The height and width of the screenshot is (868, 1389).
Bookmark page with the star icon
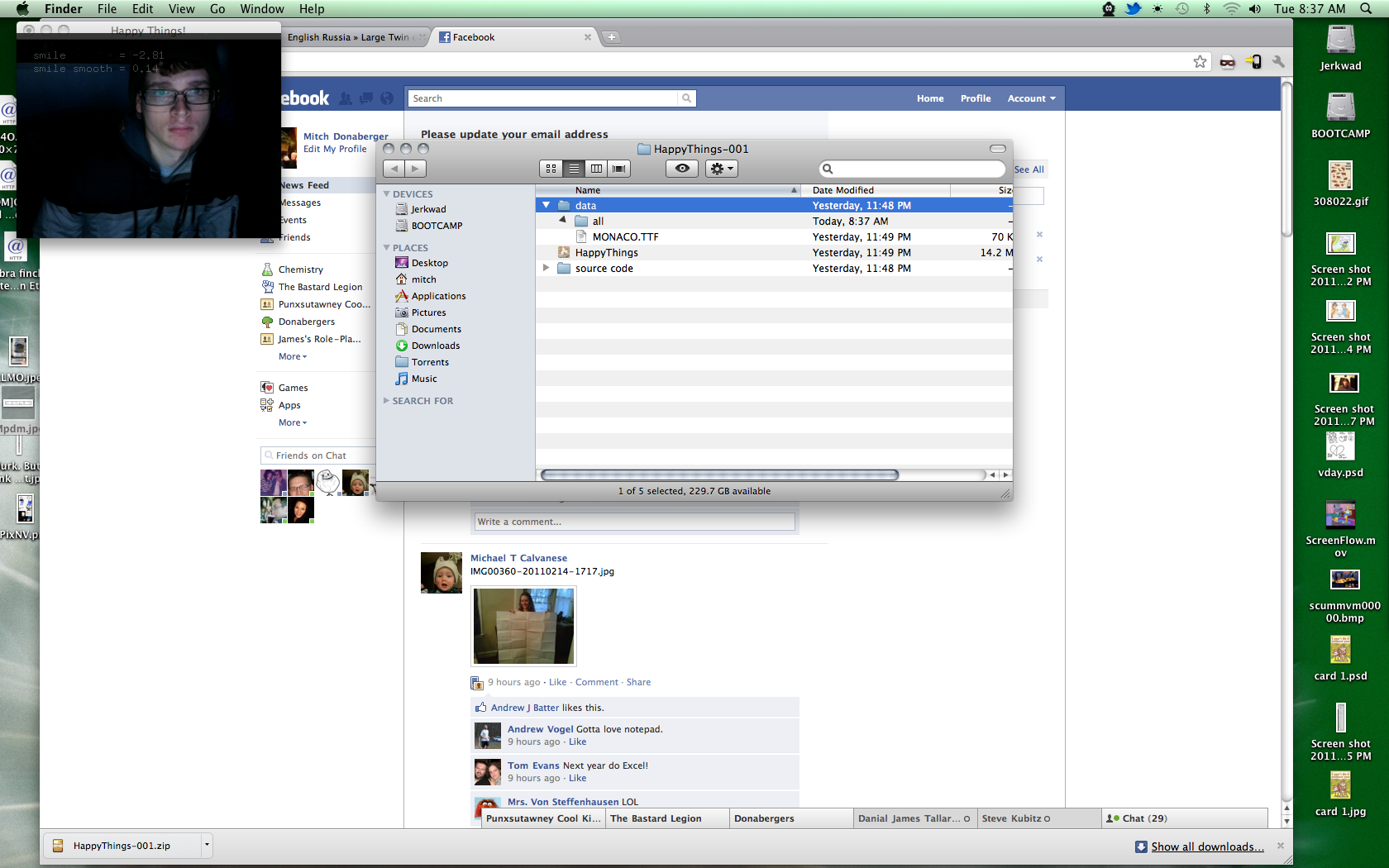(1200, 62)
